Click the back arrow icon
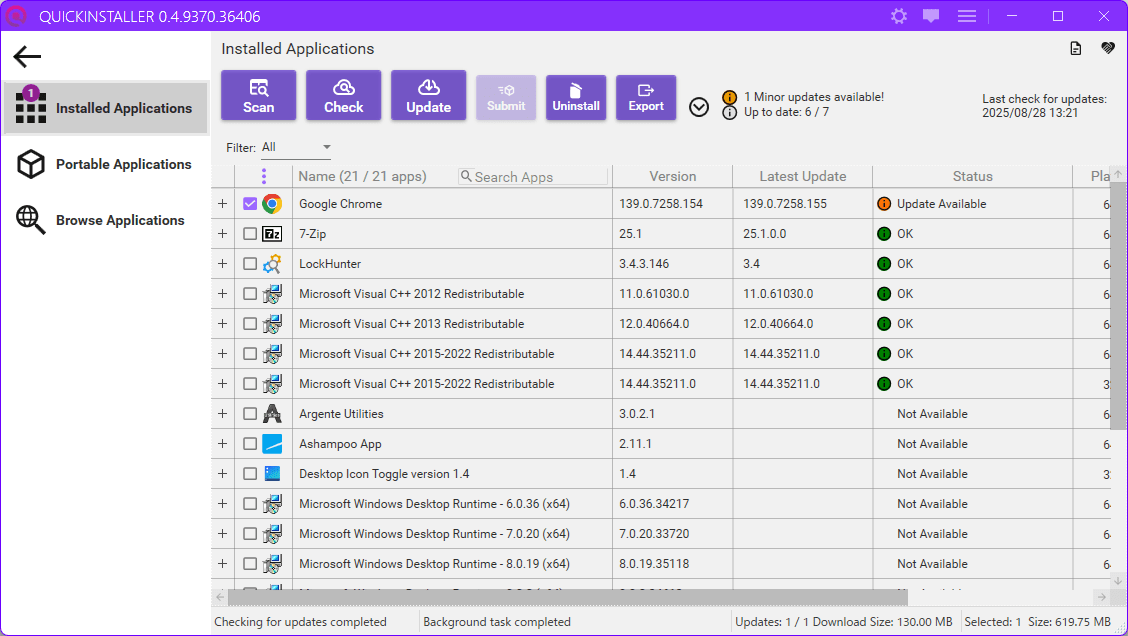The width and height of the screenshot is (1128, 636). (x=27, y=56)
